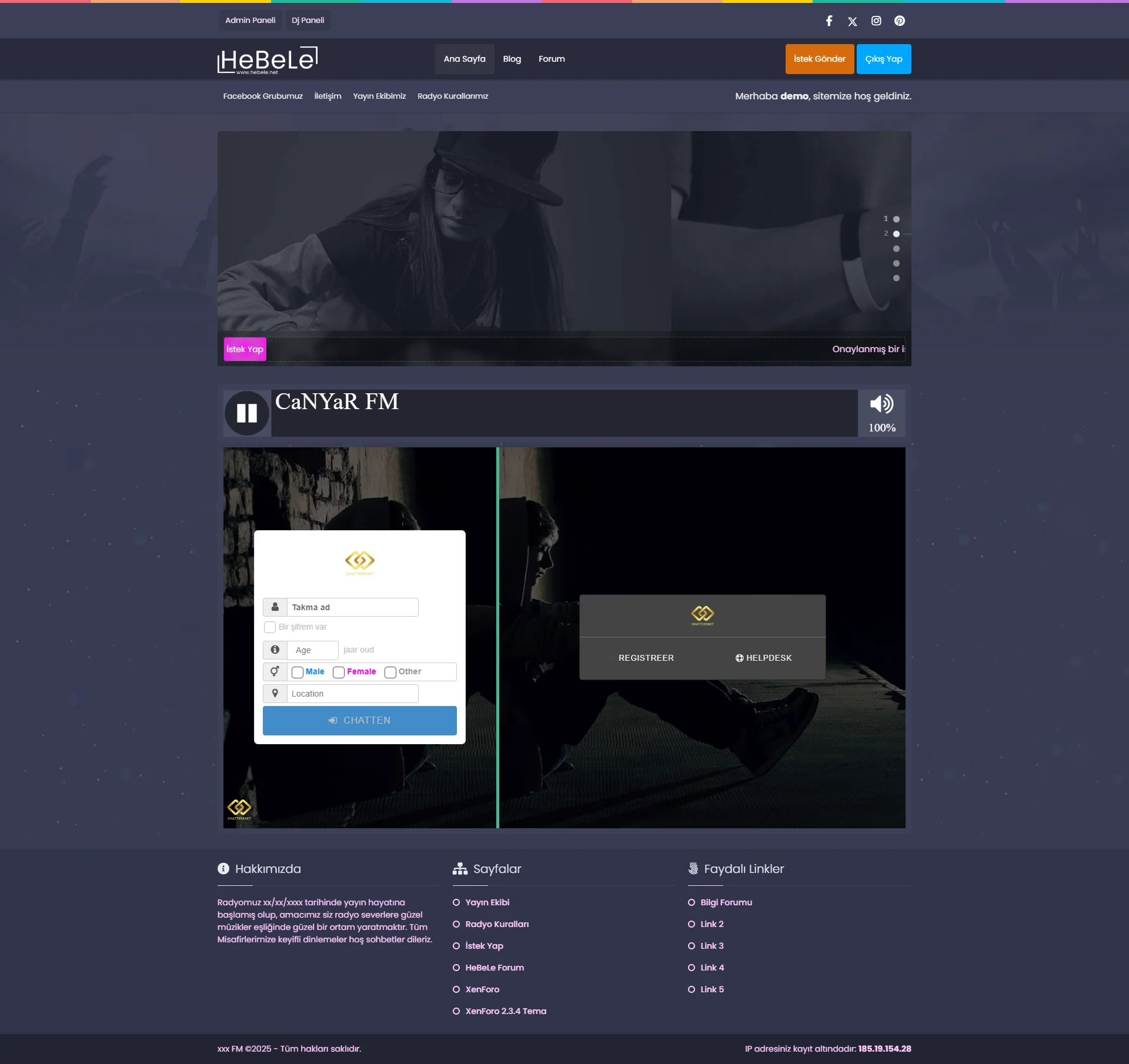Image resolution: width=1129 pixels, height=1064 pixels.
Task: Click the Location input field
Action: [x=353, y=694]
